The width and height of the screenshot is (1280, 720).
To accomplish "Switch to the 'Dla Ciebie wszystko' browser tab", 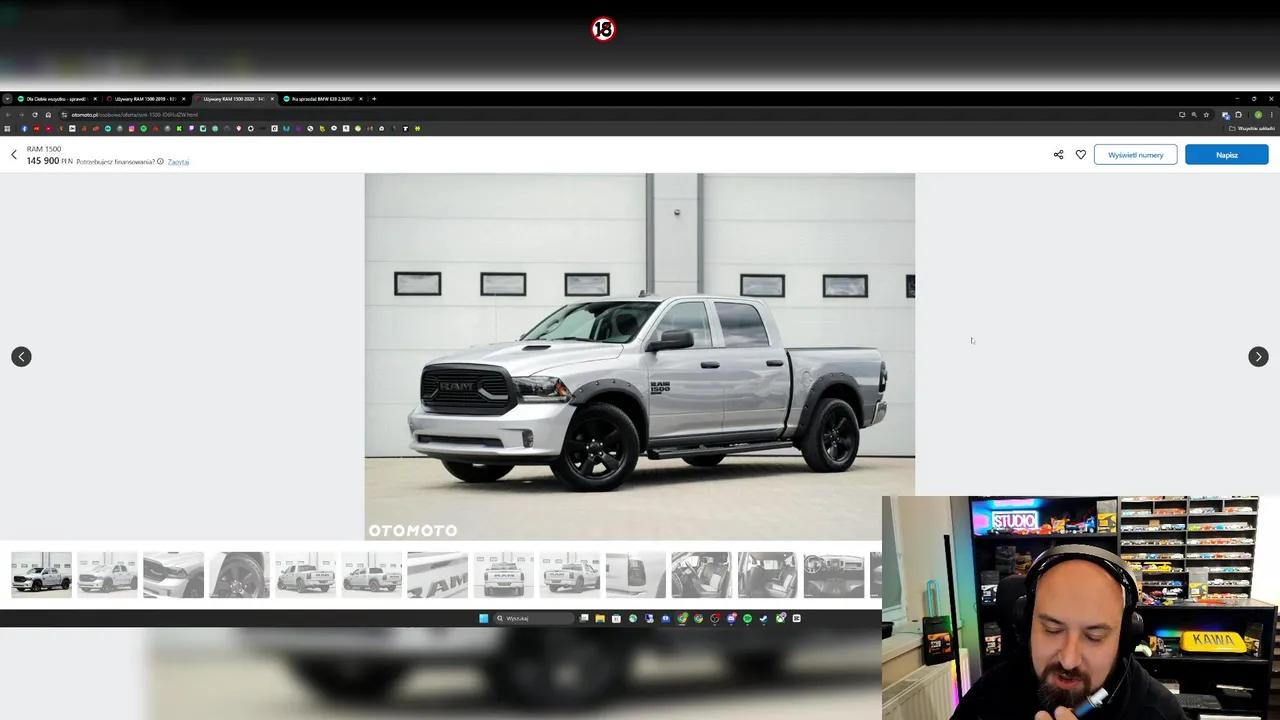I will point(56,99).
